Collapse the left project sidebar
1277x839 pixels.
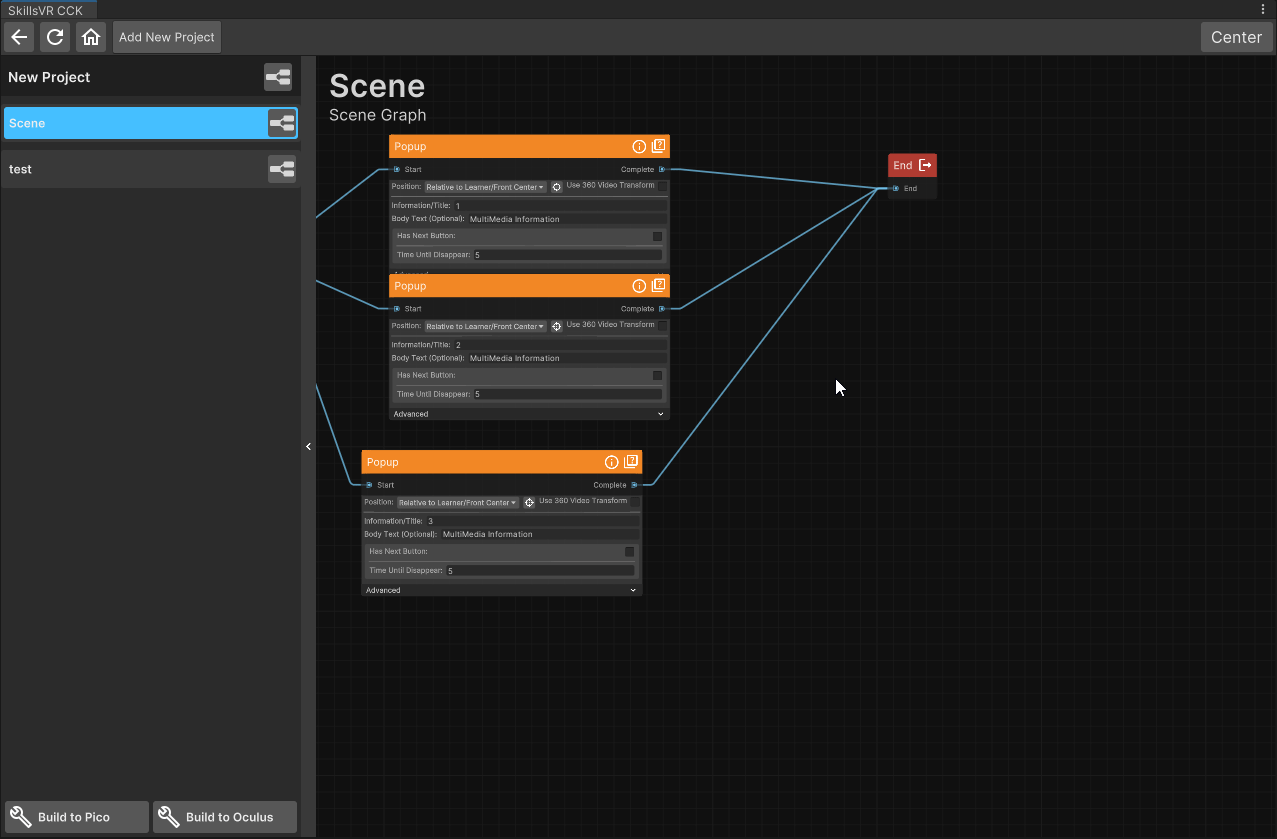coord(308,447)
